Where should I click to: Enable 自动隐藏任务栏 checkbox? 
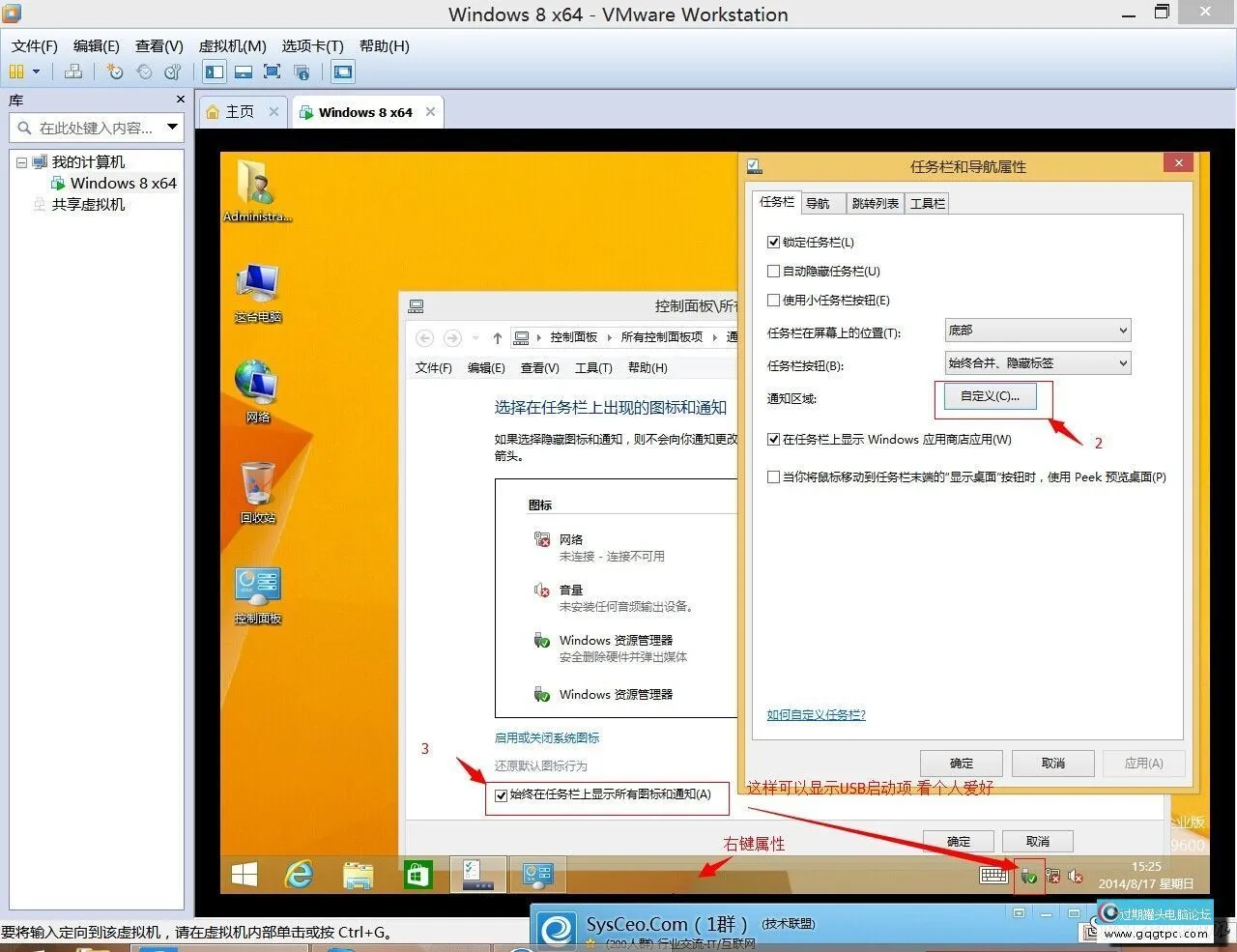coord(773,272)
